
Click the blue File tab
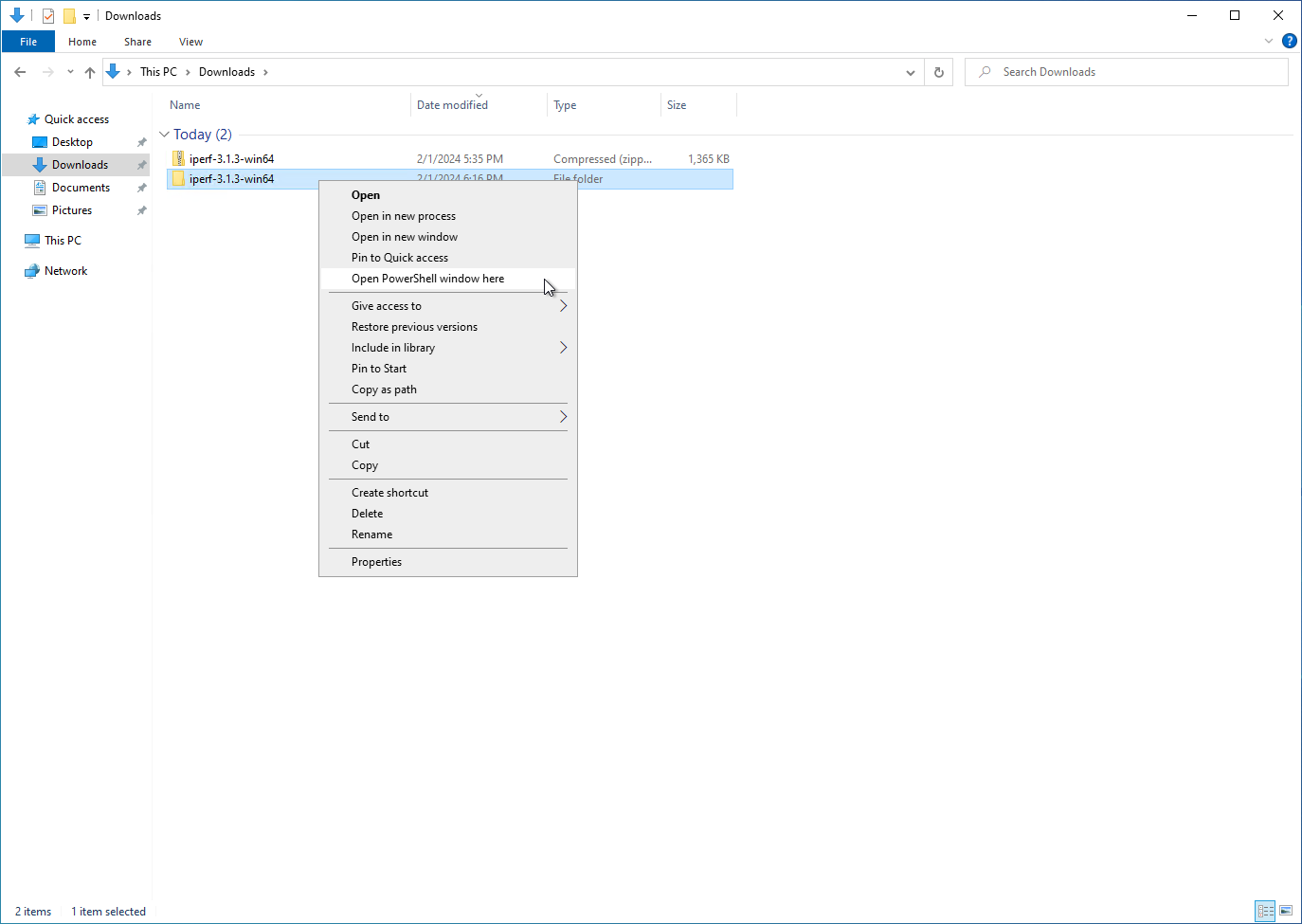tap(28, 42)
